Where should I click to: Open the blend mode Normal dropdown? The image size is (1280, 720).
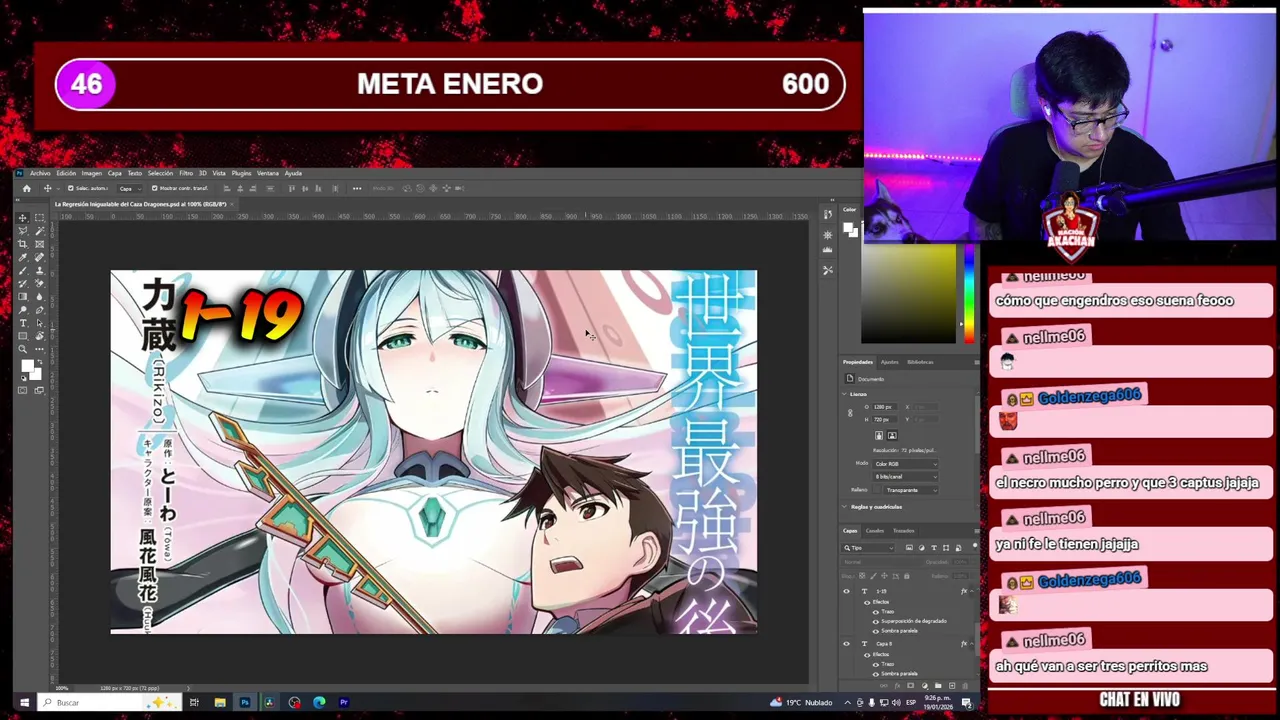pyautogui.click(x=880, y=562)
